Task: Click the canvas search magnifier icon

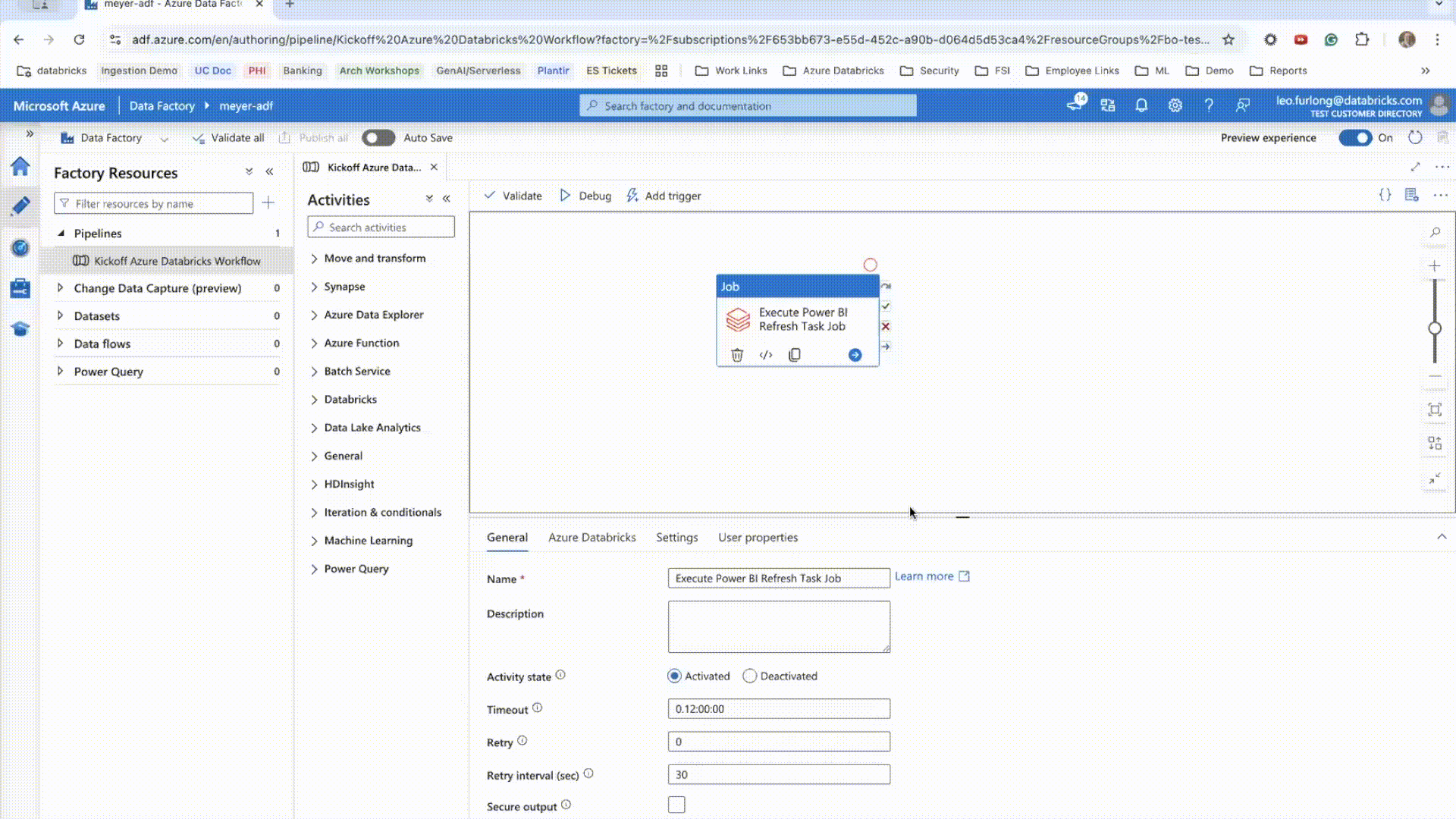Action: [1435, 233]
